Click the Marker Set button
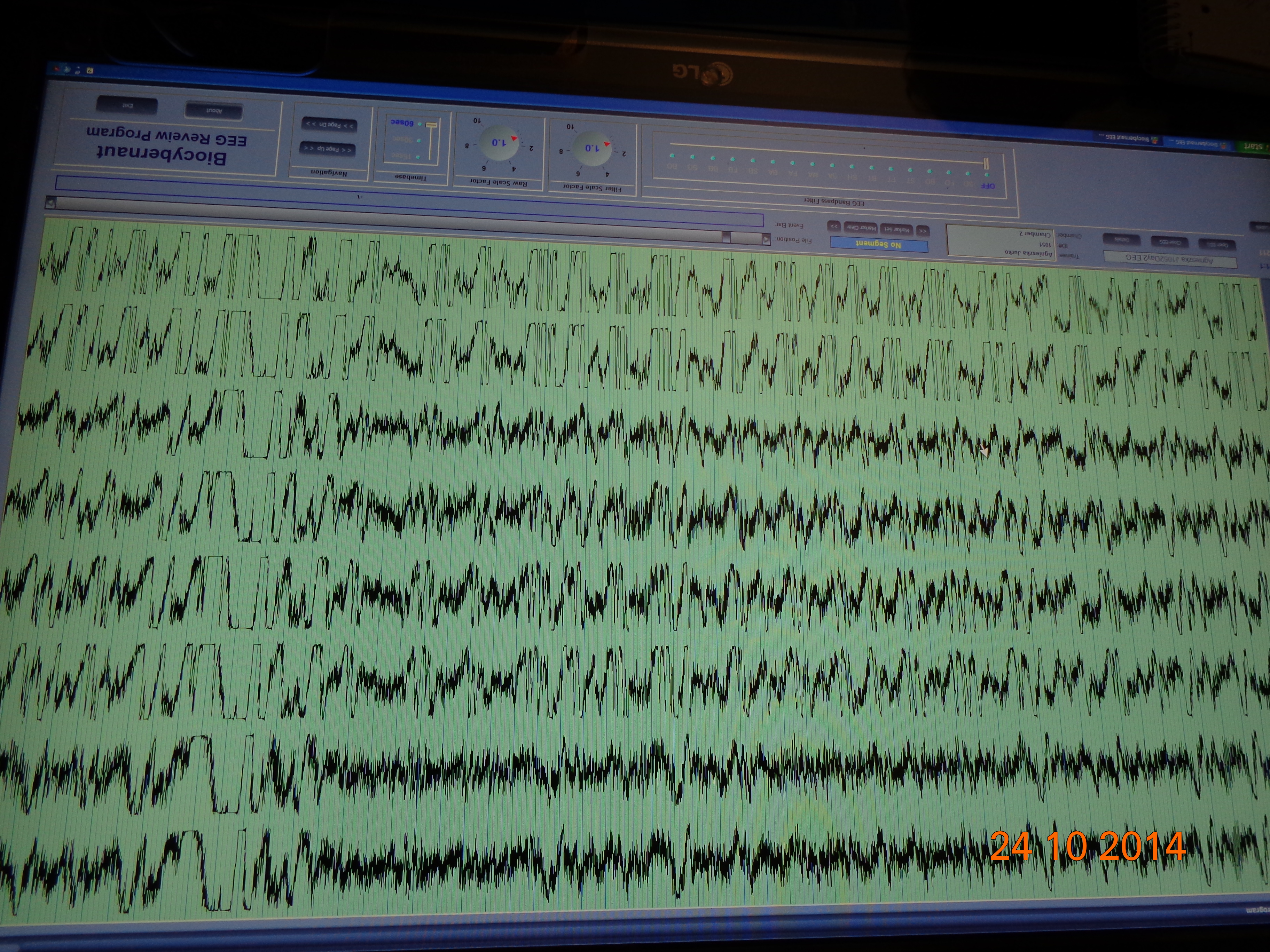The height and width of the screenshot is (952, 1270). click(897, 230)
